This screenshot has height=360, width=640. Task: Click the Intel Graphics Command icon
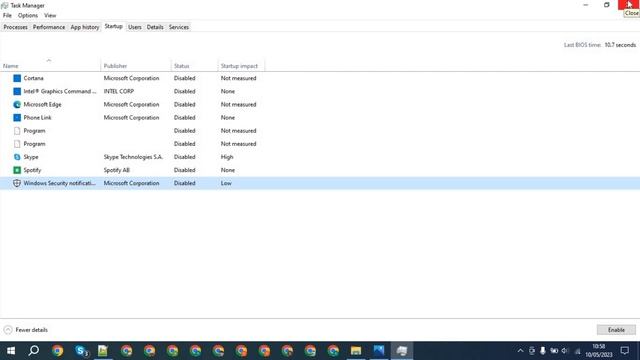tap(17, 91)
